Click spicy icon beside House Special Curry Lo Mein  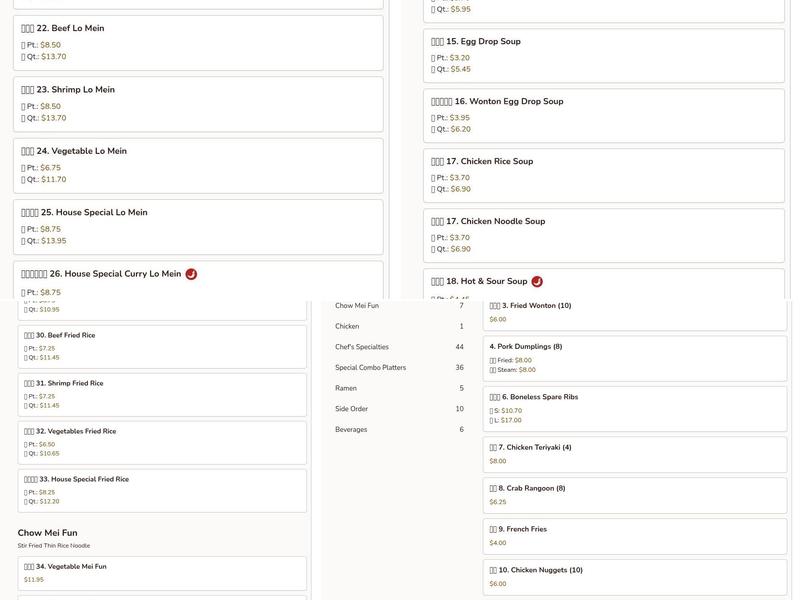[191, 274]
